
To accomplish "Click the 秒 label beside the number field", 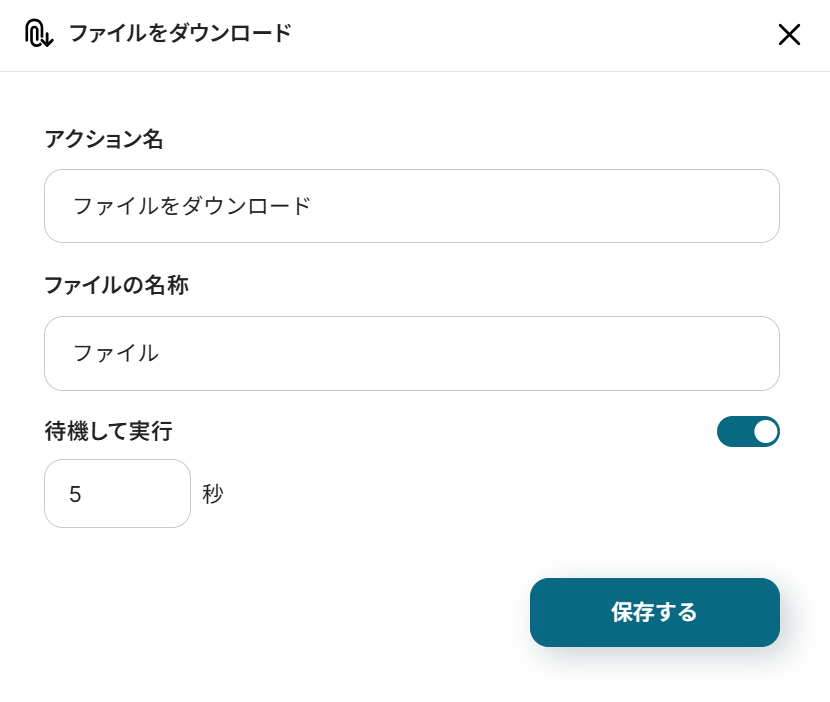I will (212, 493).
